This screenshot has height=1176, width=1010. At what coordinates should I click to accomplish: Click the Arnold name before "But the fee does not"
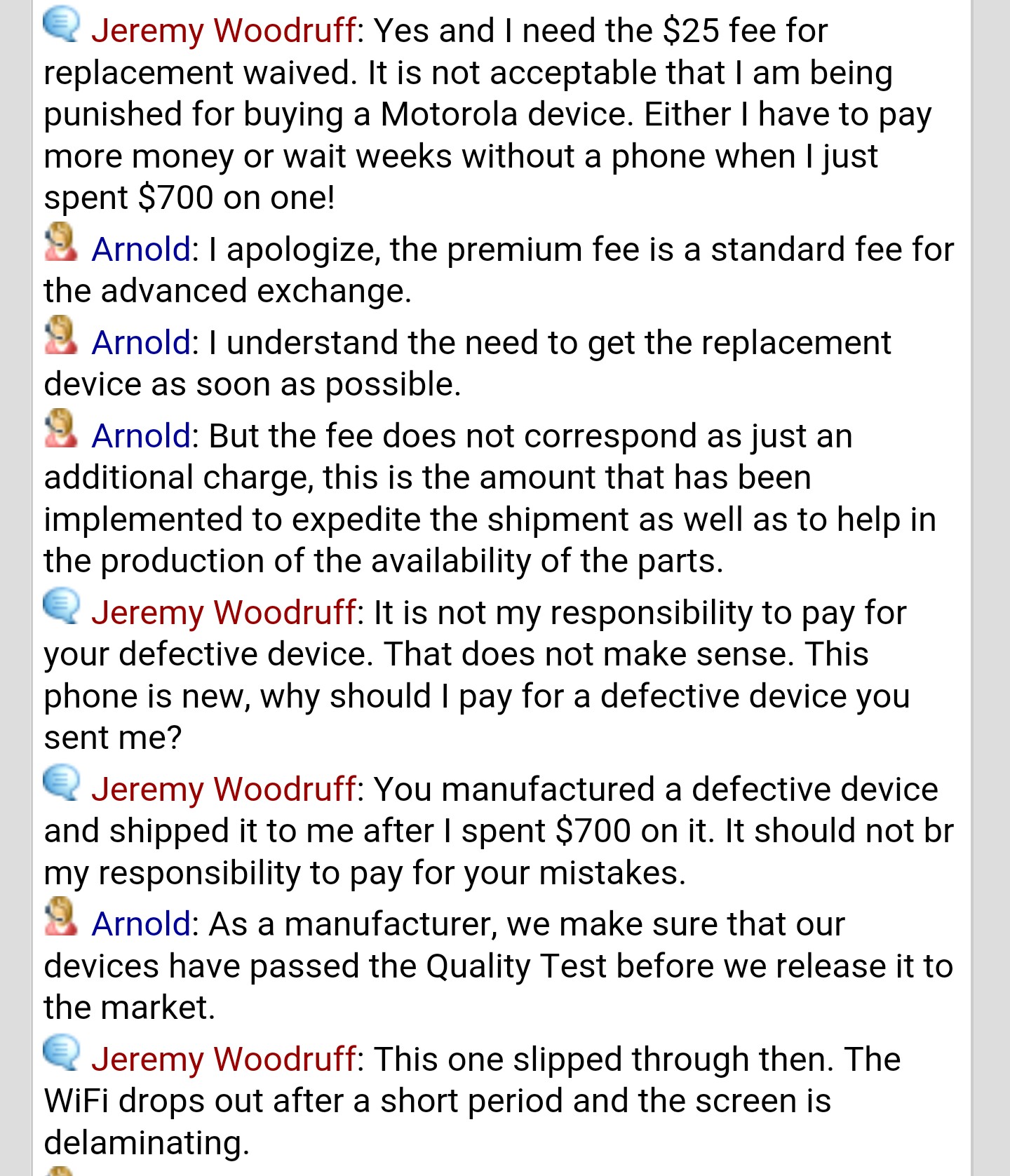pyautogui.click(x=141, y=436)
